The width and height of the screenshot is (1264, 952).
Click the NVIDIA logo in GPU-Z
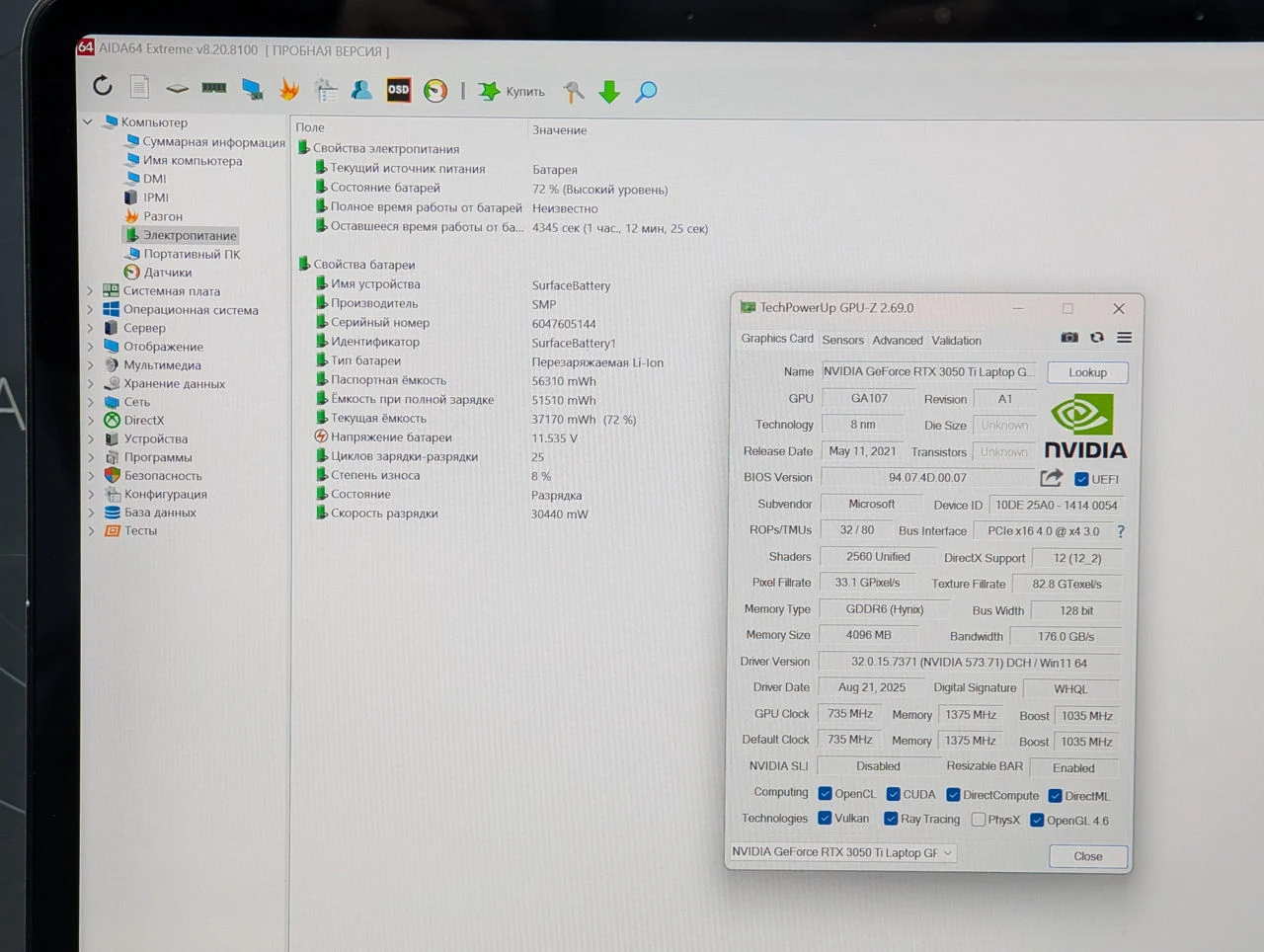(x=1085, y=427)
